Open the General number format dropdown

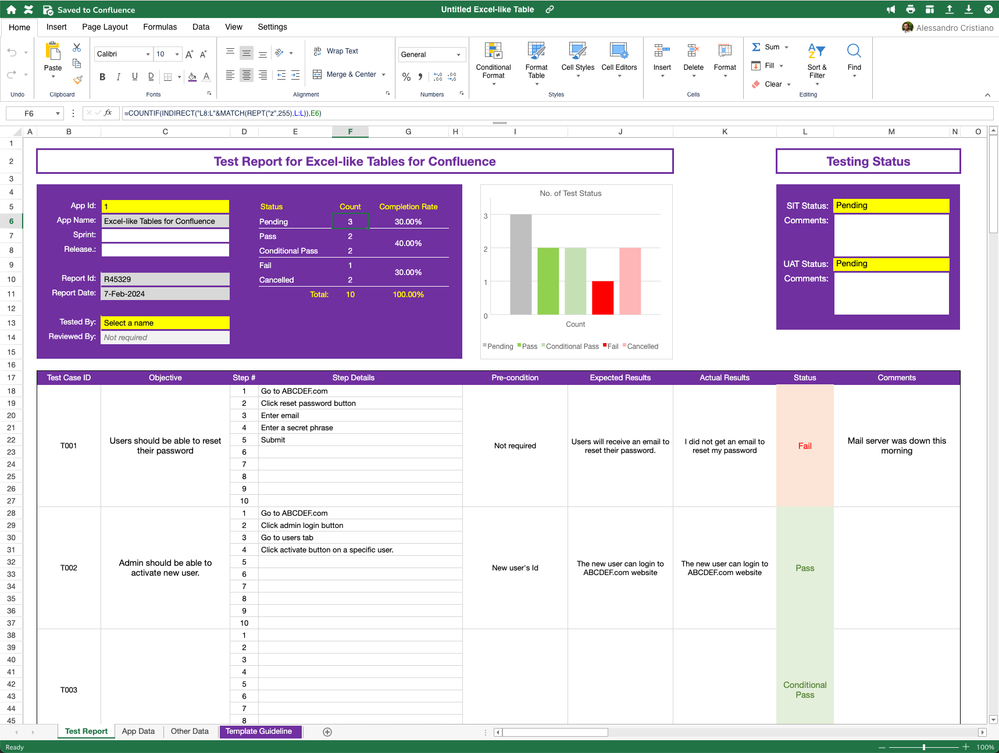coord(431,53)
